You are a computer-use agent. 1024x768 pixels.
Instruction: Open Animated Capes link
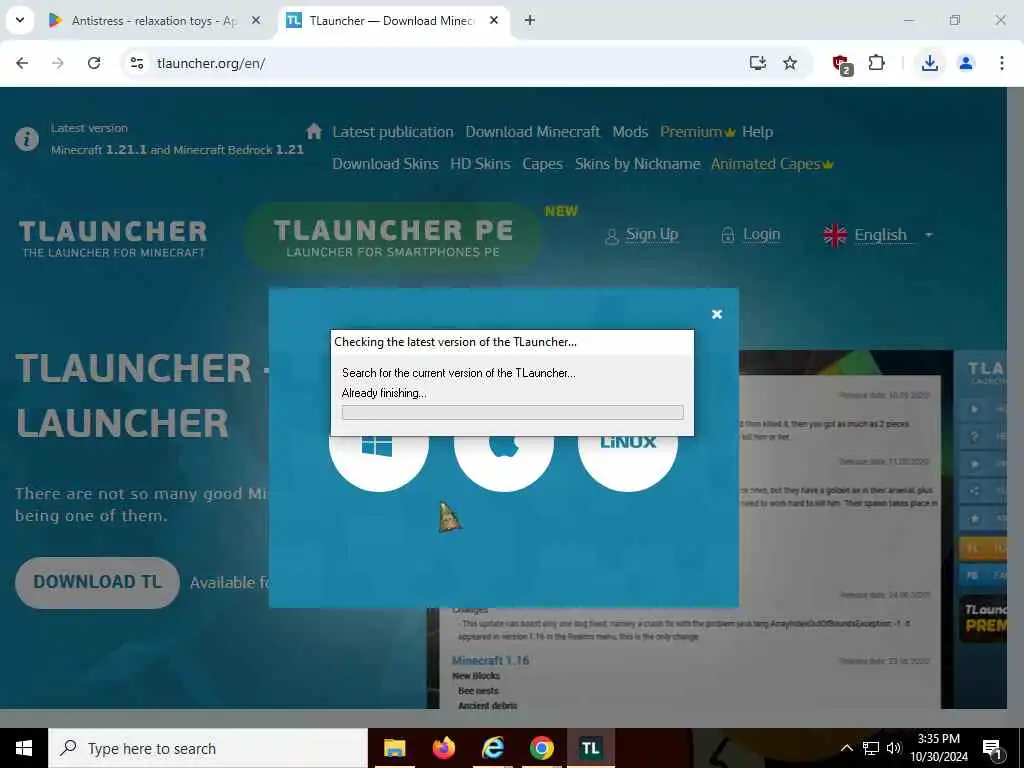pyautogui.click(x=772, y=164)
